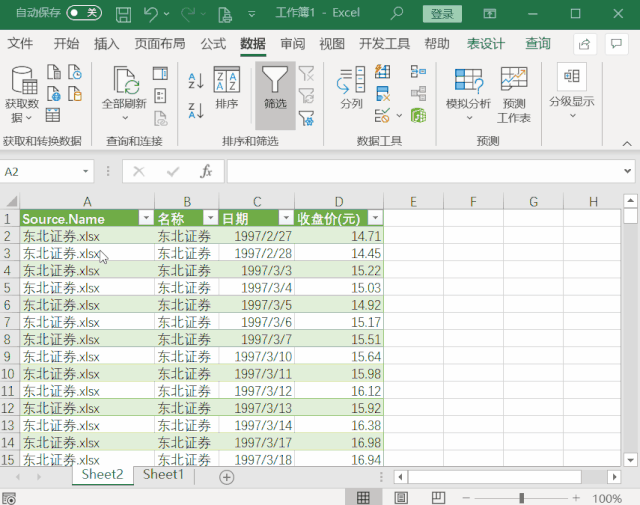Click zoom out minus button
This screenshot has width=640, height=505.
click(x=466, y=498)
